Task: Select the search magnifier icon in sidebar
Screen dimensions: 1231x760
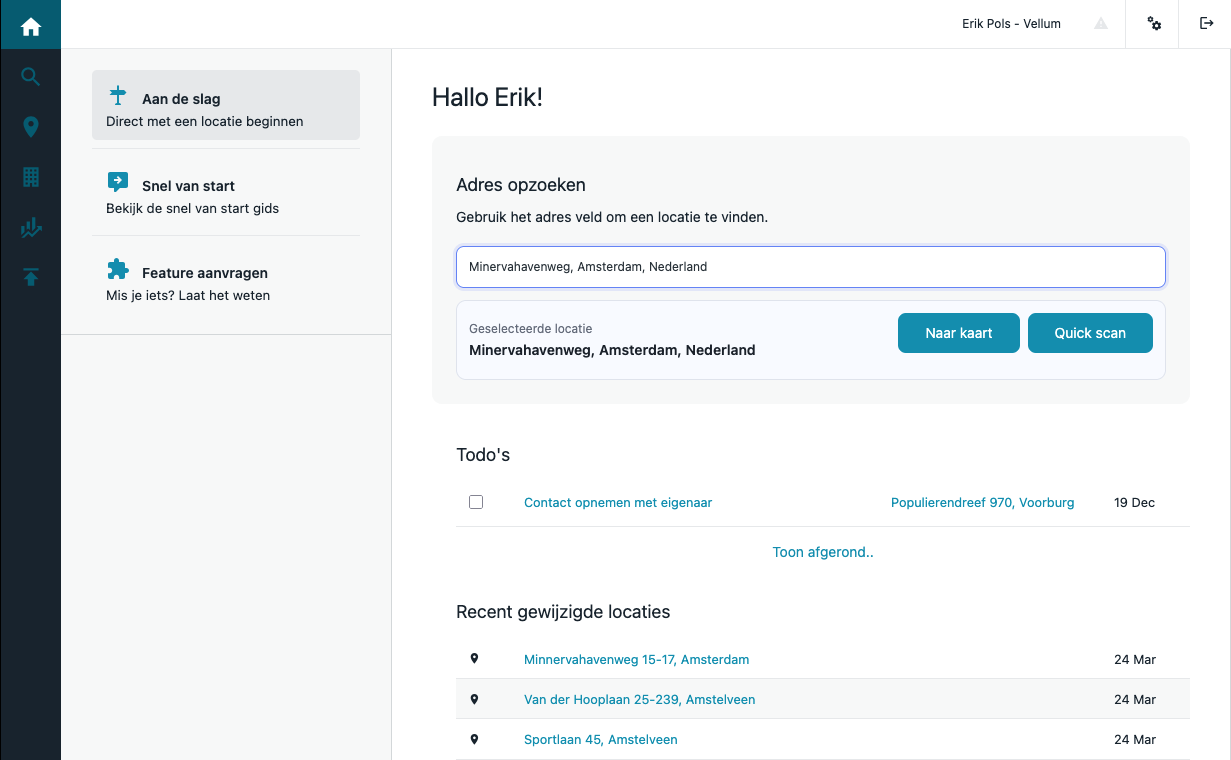Action: (30, 76)
